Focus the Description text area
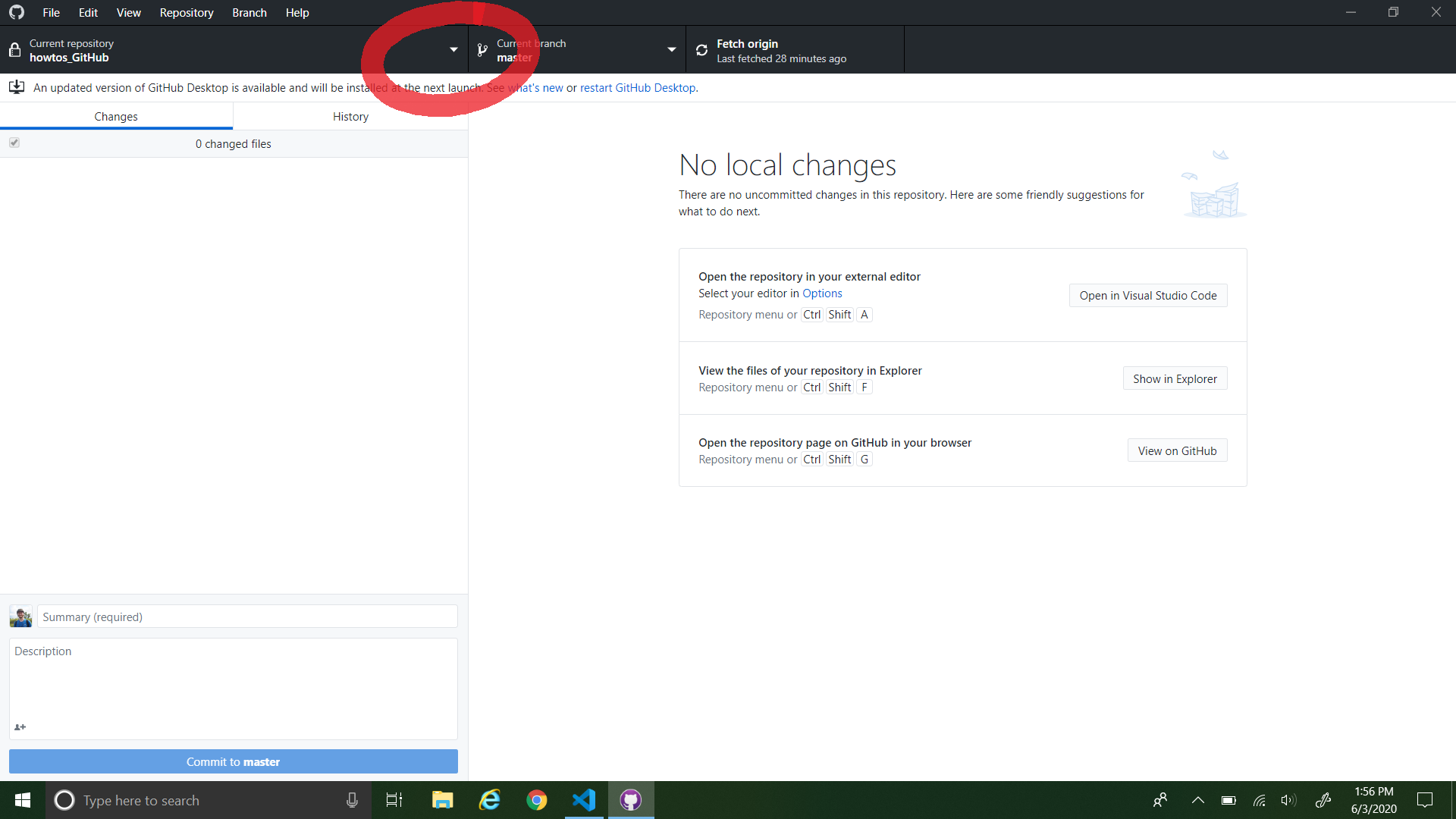The height and width of the screenshot is (819, 1456). point(234,689)
